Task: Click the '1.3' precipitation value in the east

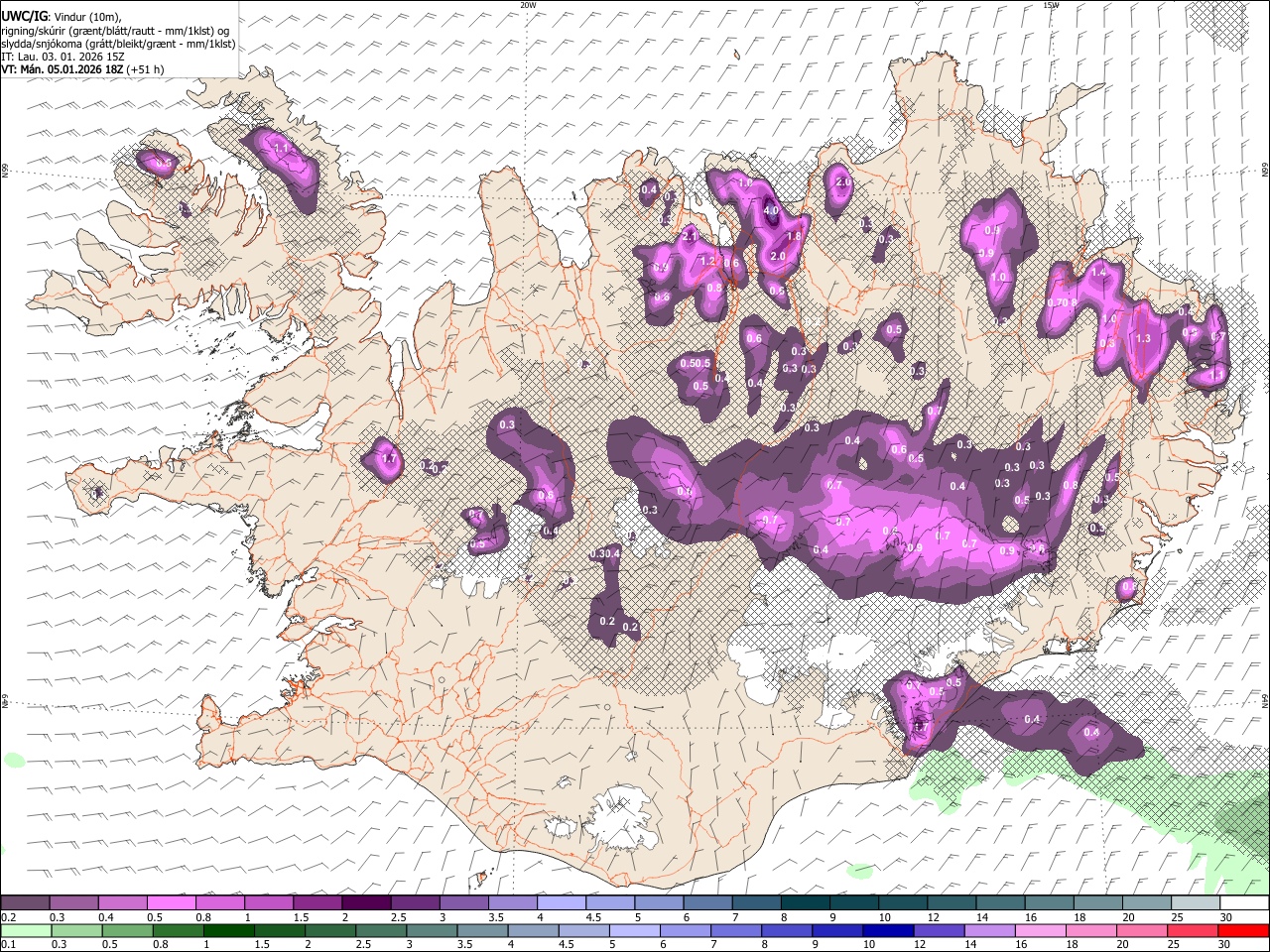Action: coord(1142,339)
